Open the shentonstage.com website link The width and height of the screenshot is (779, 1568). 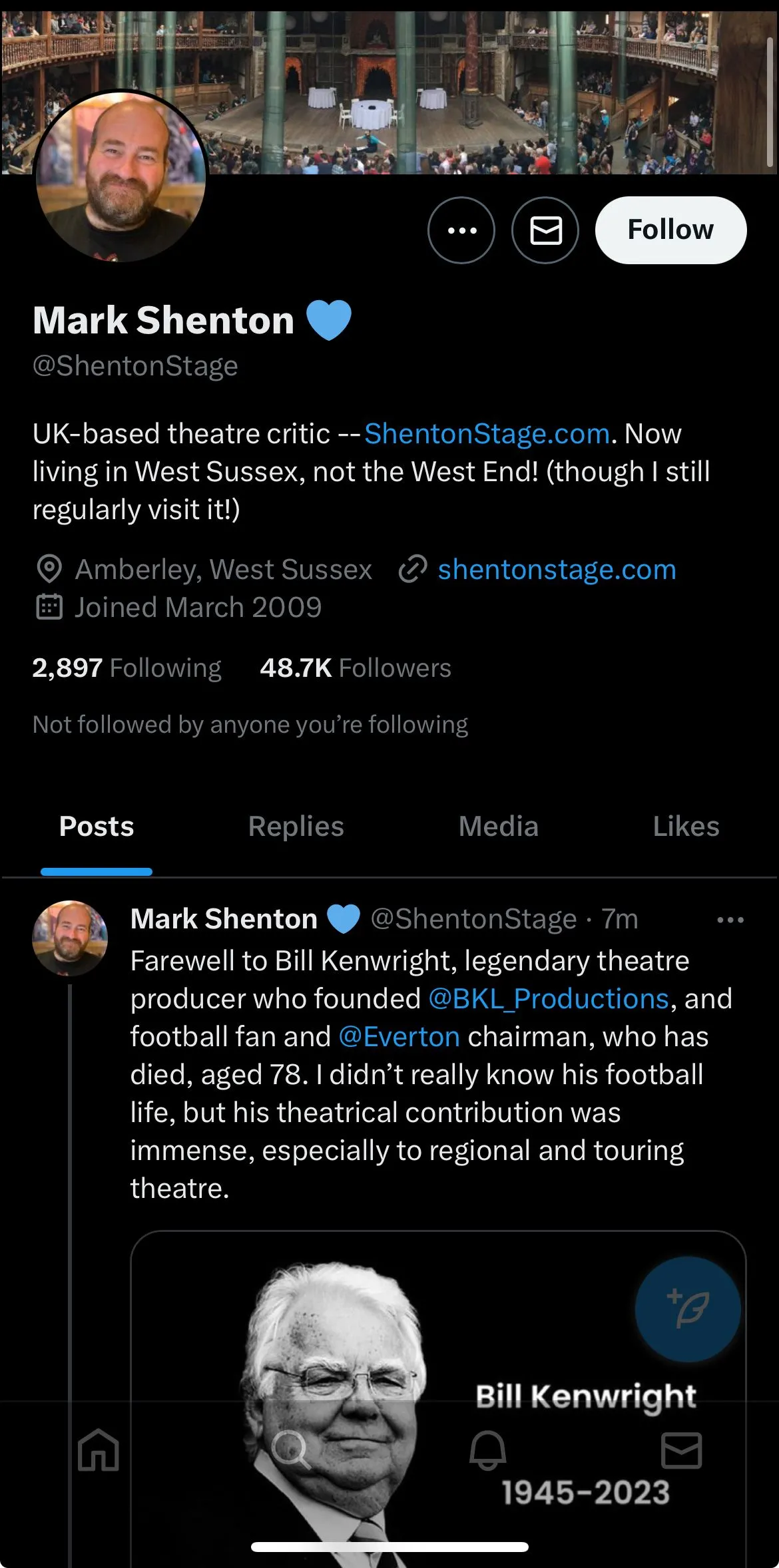tap(557, 570)
